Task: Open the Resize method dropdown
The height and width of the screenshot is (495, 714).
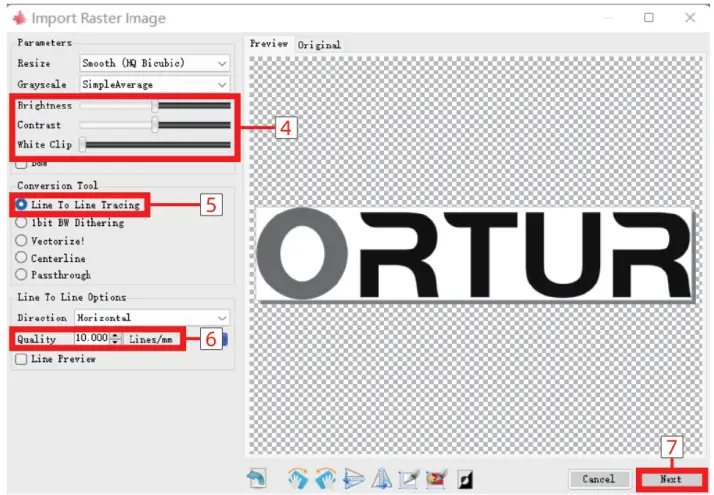Action: click(154, 63)
